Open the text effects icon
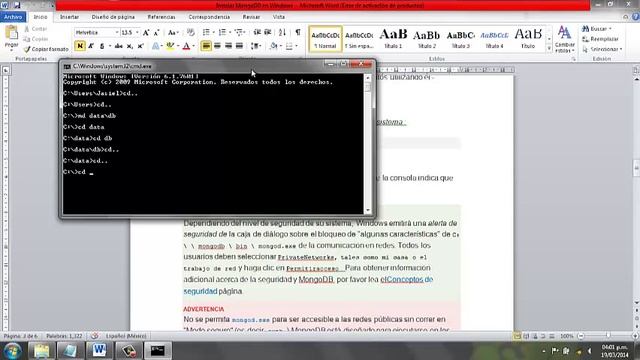This screenshot has width=640, height=360. pyautogui.click(x=156, y=46)
